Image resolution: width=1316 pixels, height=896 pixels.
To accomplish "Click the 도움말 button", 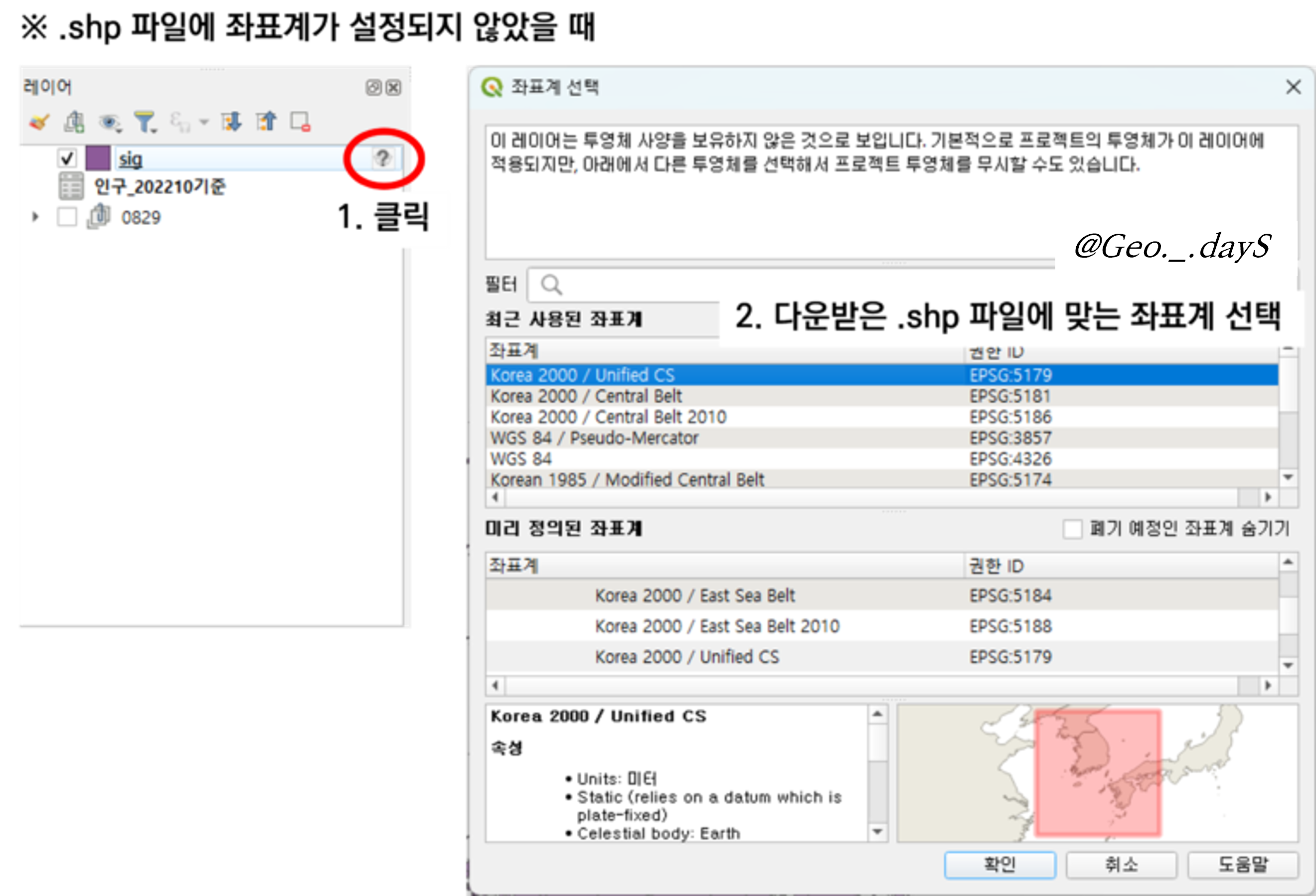I will pos(1242,865).
